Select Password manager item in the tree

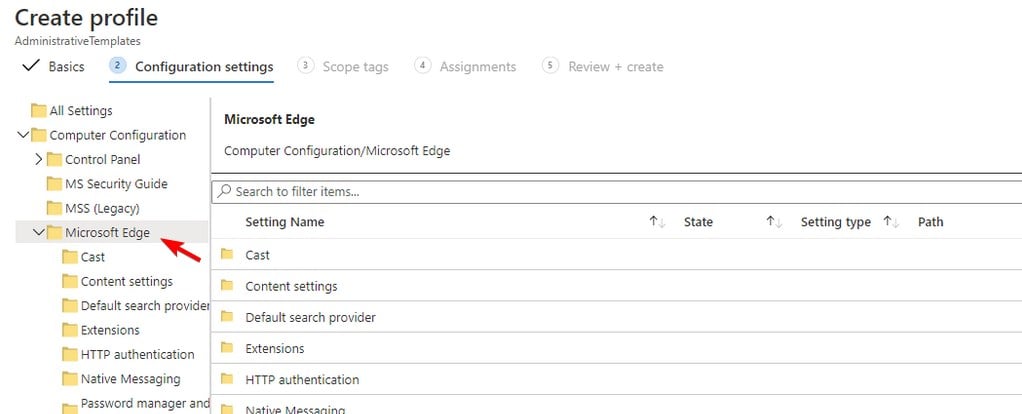coord(145,404)
